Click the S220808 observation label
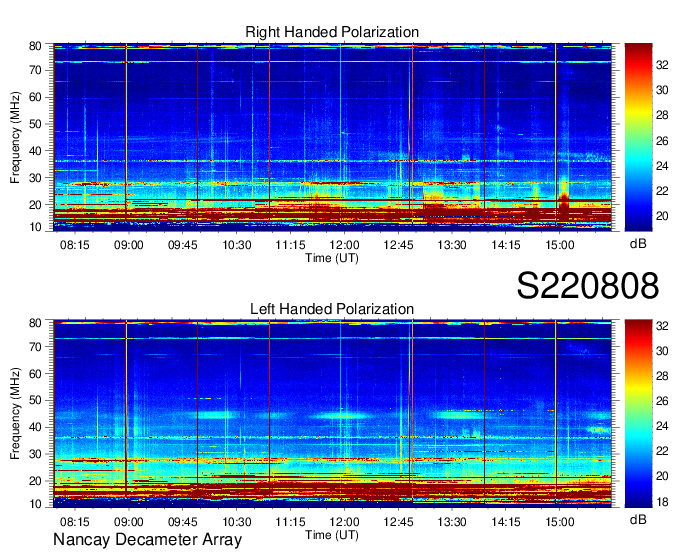The image size is (680, 552). coord(588,286)
